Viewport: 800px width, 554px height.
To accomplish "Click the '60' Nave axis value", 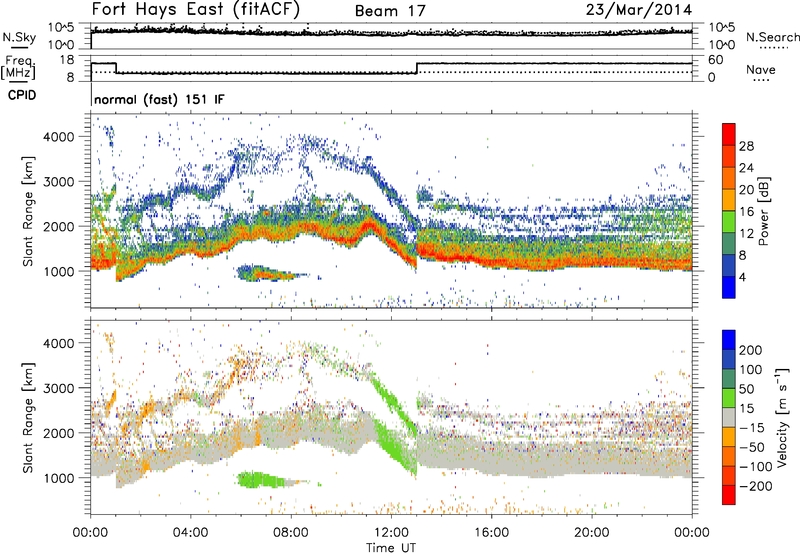I will (x=715, y=60).
